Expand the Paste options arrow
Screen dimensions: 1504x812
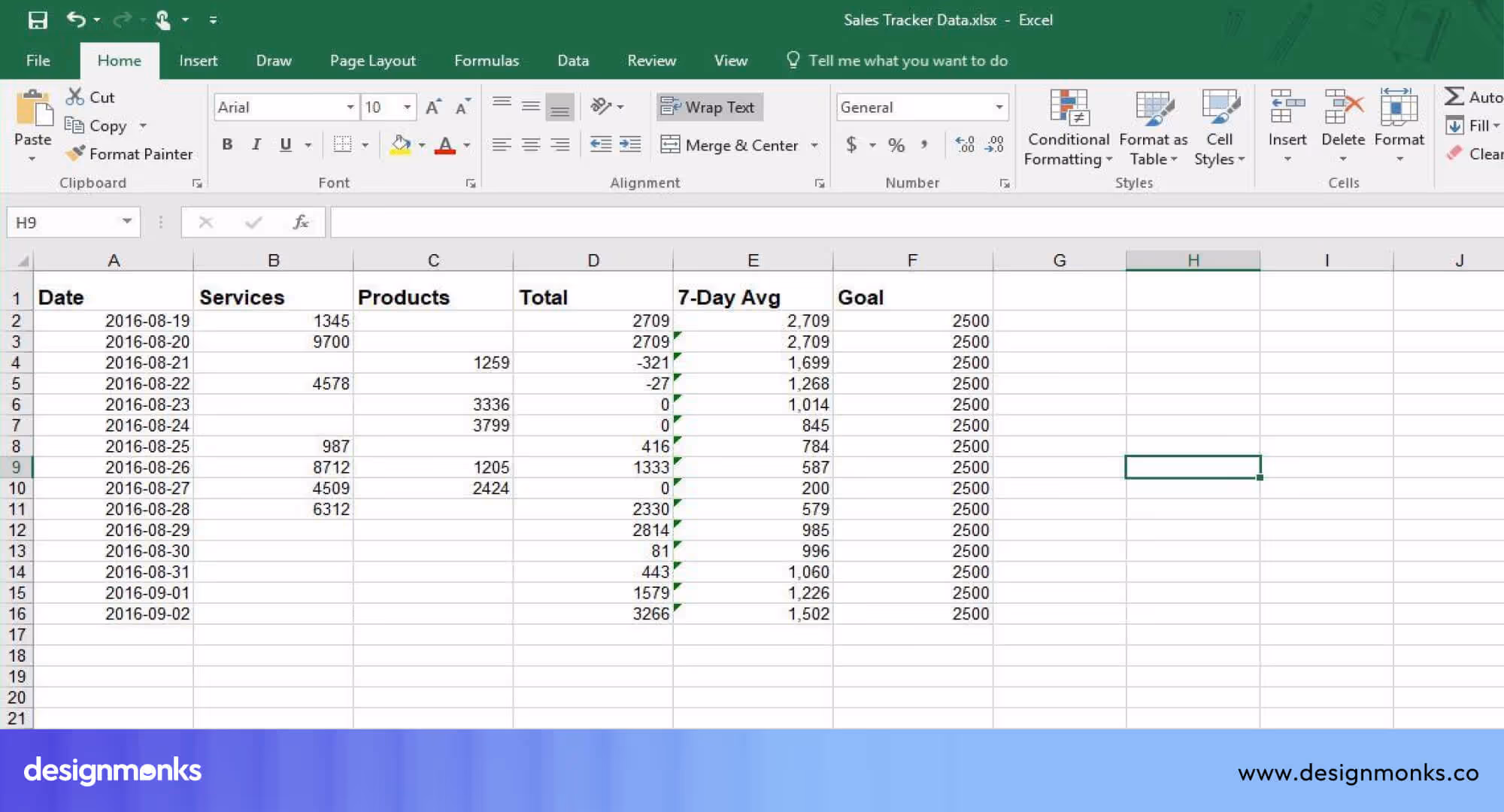click(x=32, y=159)
